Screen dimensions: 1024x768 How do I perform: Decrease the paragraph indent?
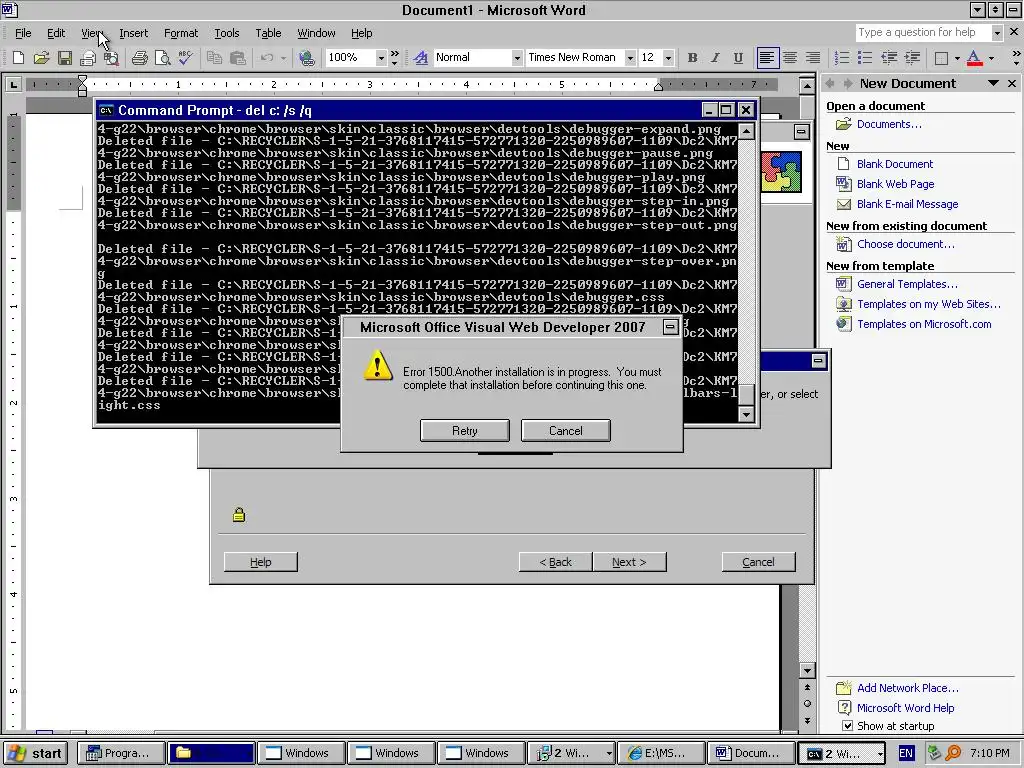coord(889,57)
